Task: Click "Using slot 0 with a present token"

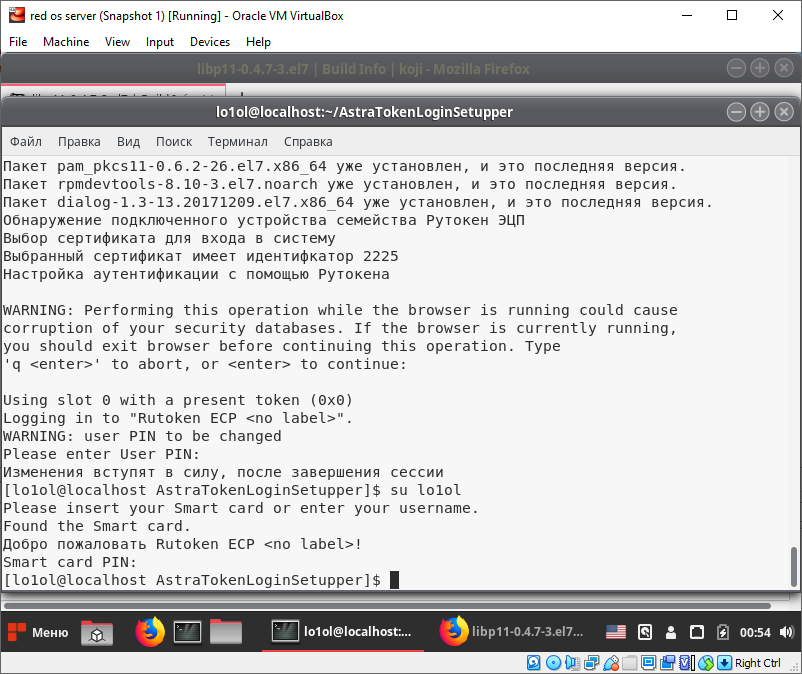Action: click(x=151, y=400)
